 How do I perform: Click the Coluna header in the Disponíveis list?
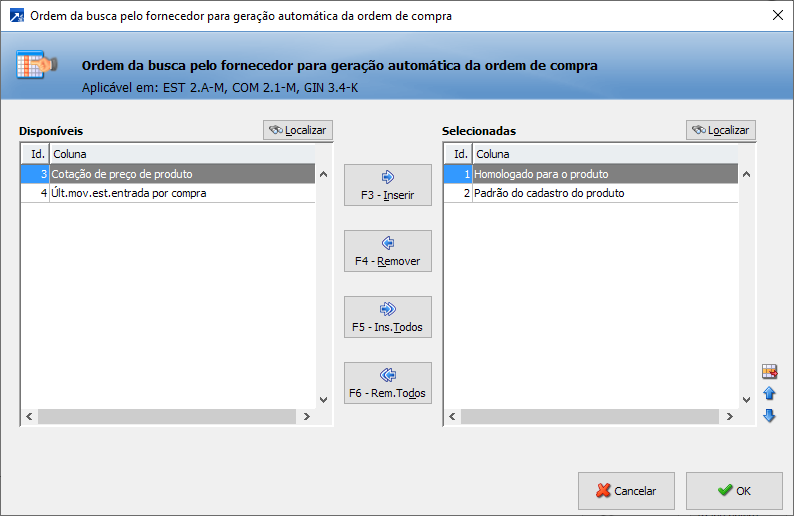(x=182, y=154)
